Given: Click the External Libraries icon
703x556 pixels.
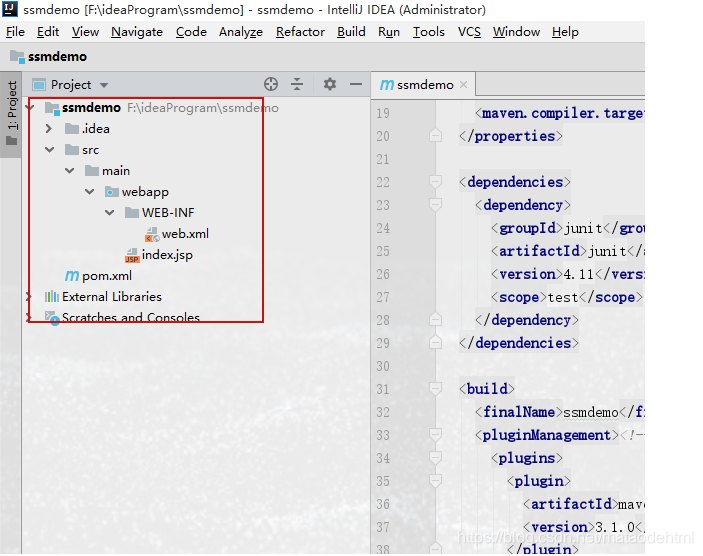Looking at the screenshot, I should coord(52,296).
